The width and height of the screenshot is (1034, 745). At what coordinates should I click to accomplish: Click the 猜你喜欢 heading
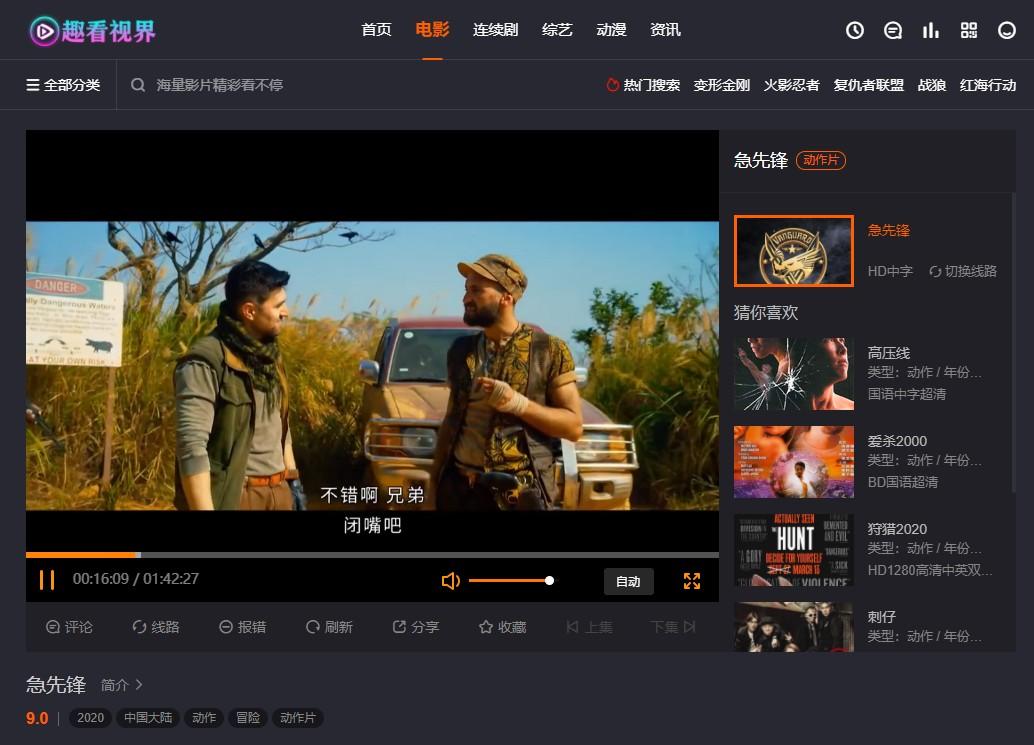coord(766,313)
